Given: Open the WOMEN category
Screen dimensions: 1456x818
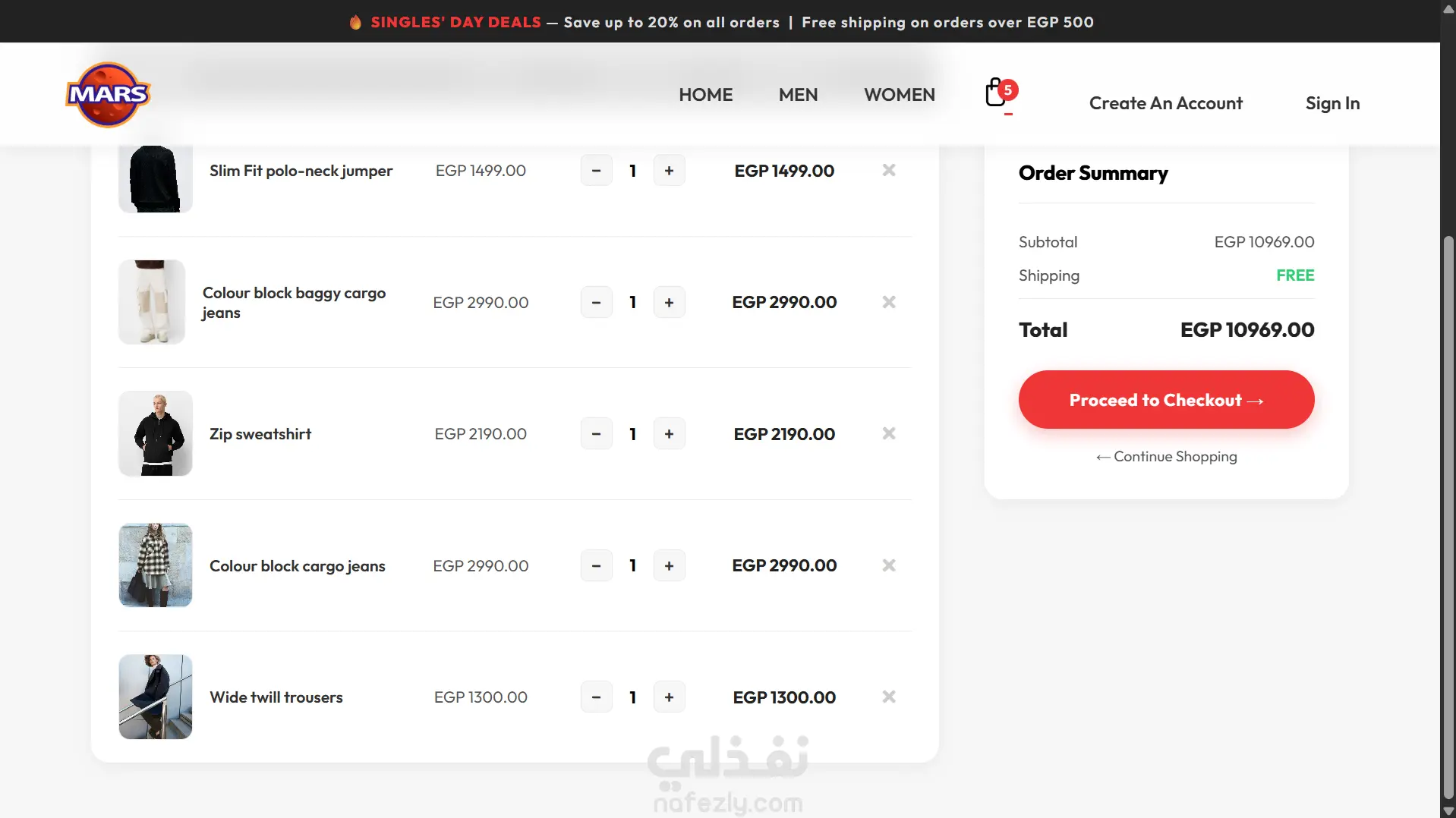Looking at the screenshot, I should click(x=899, y=95).
